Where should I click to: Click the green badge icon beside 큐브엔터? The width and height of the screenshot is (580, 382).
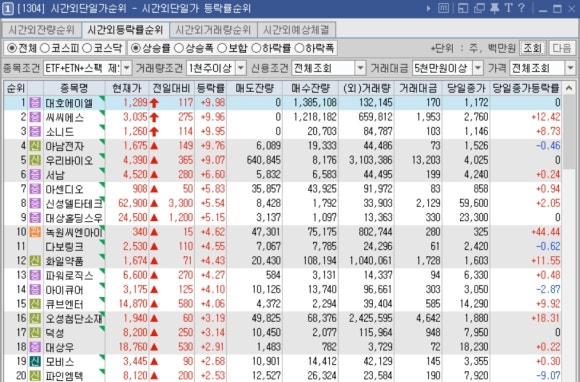(35, 304)
